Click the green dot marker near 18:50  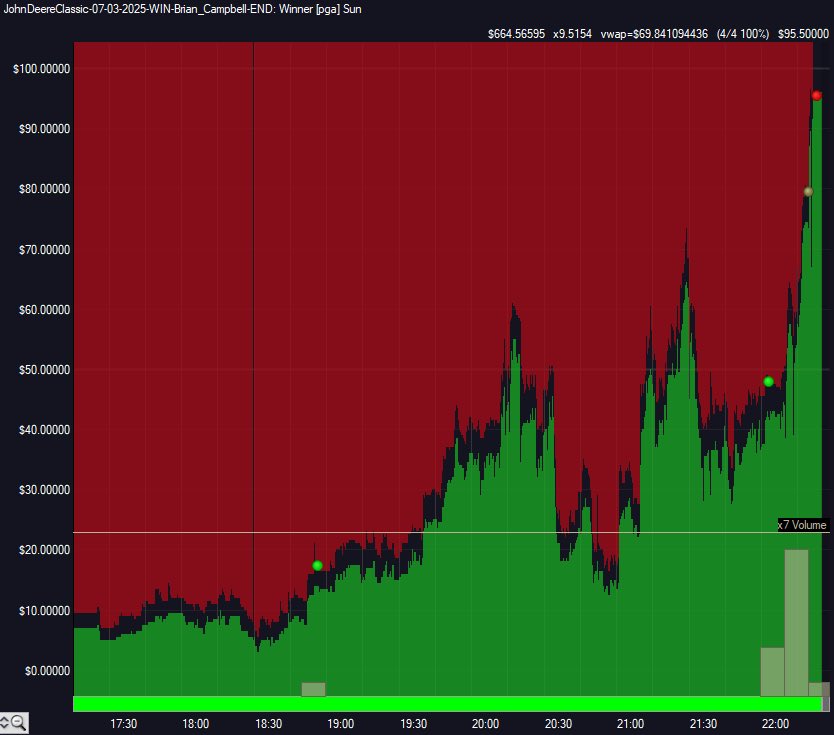[x=318, y=565]
